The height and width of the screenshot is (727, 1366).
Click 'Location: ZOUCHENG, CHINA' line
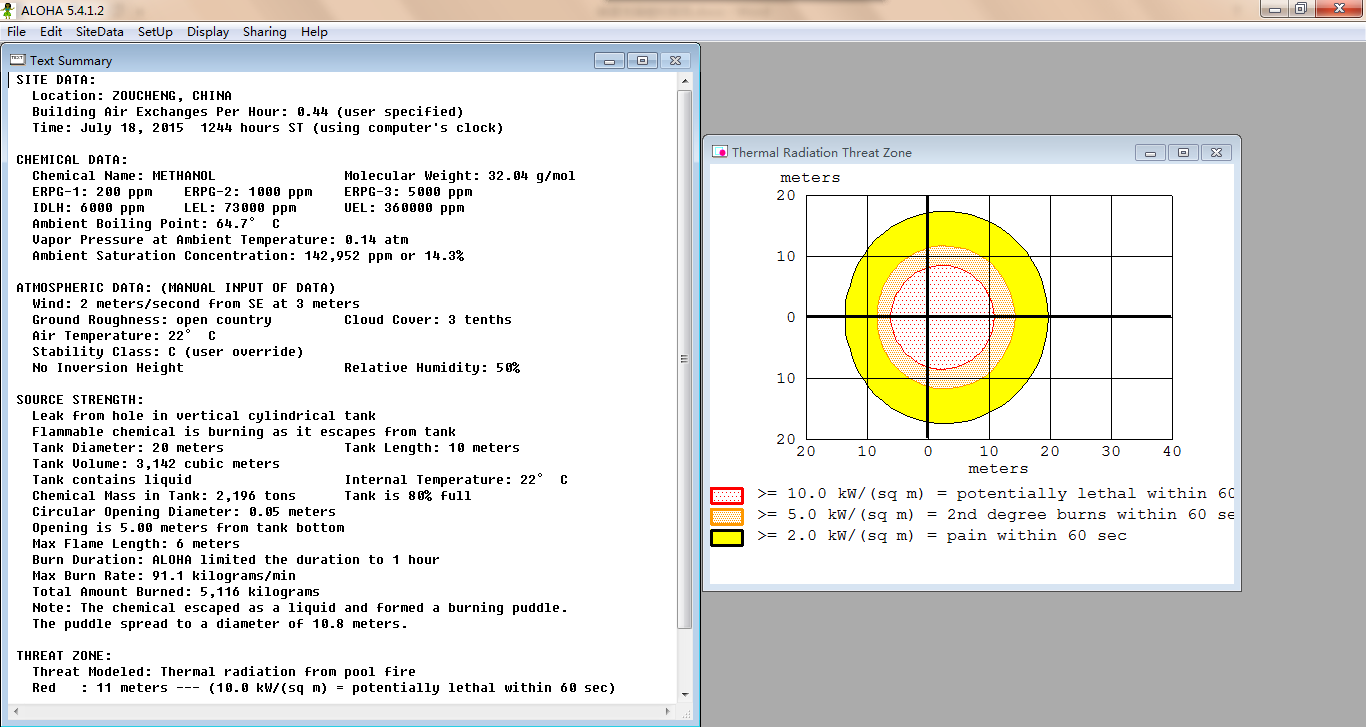(132, 96)
